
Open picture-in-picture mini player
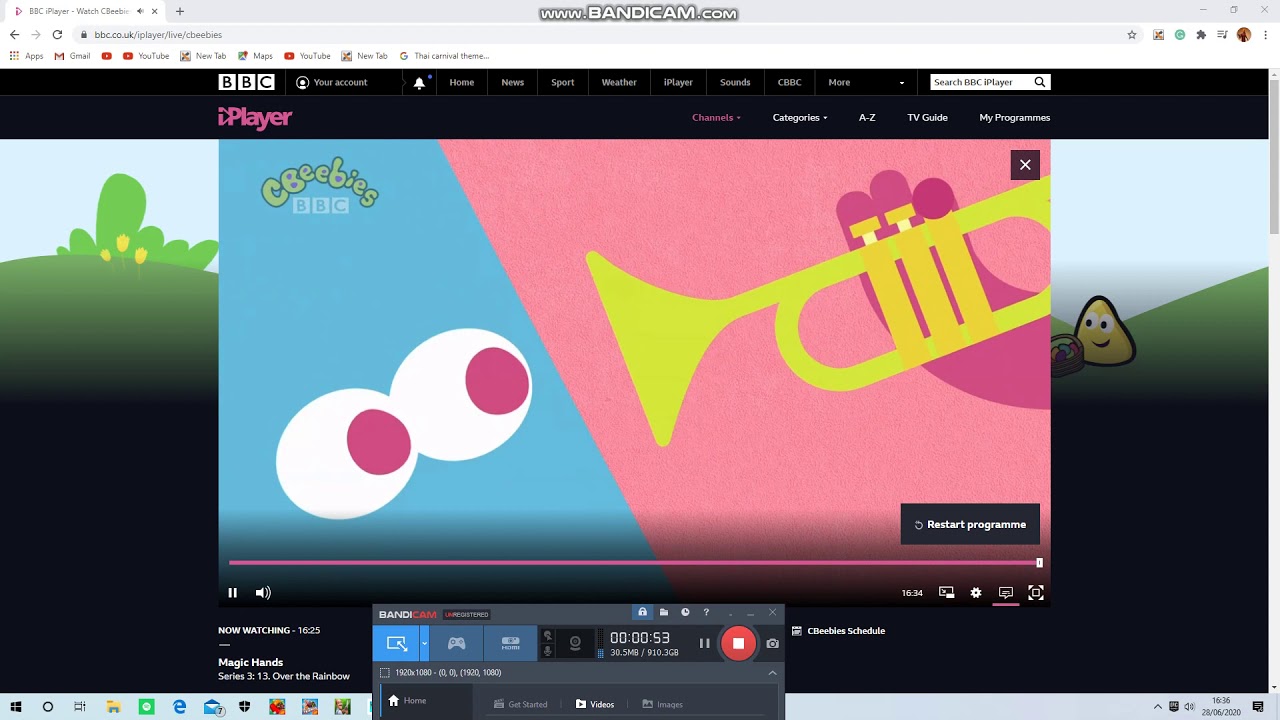coord(946,593)
